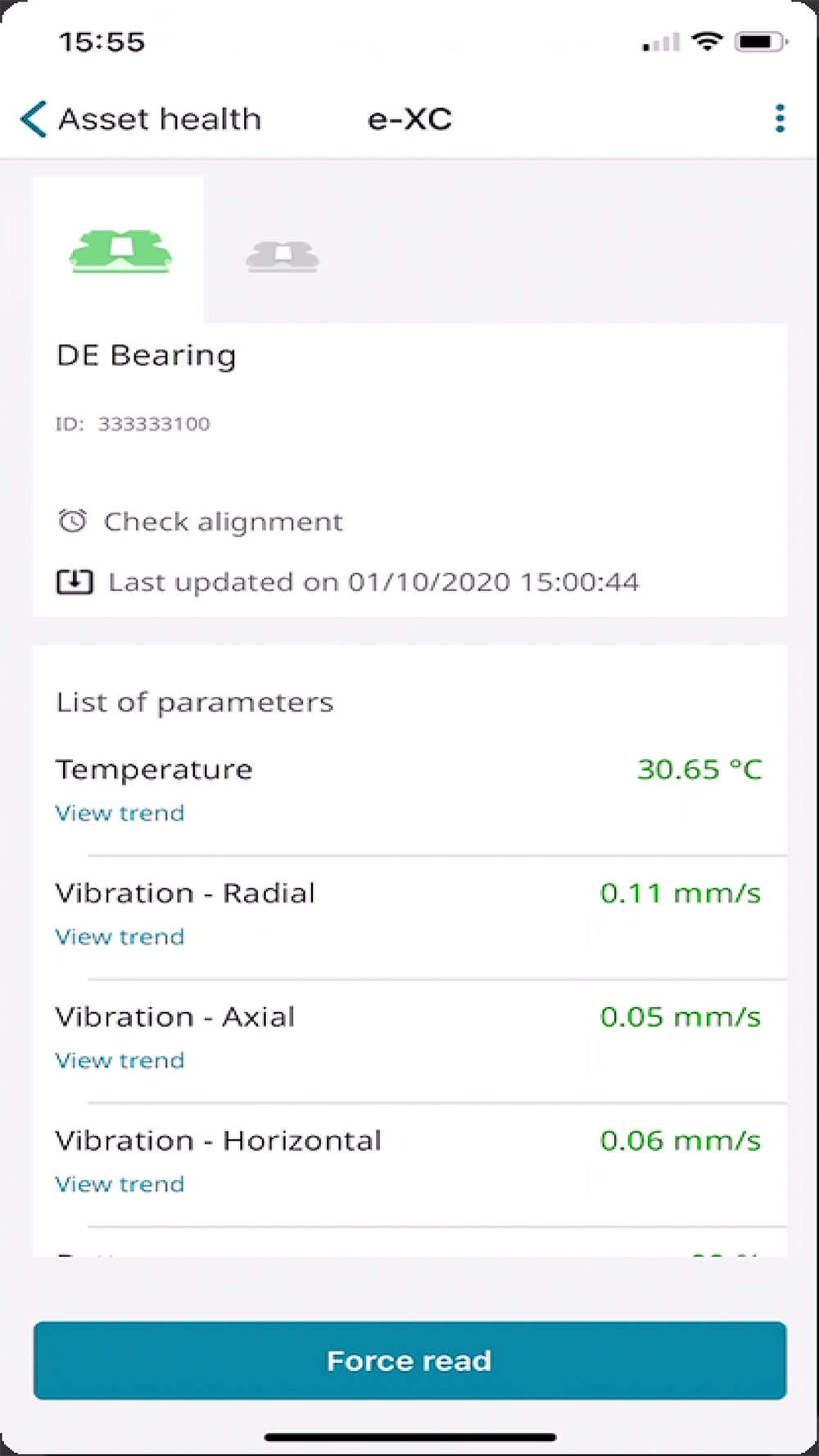Click the Force read button
Screen dimensions: 819x1456
(409, 1360)
